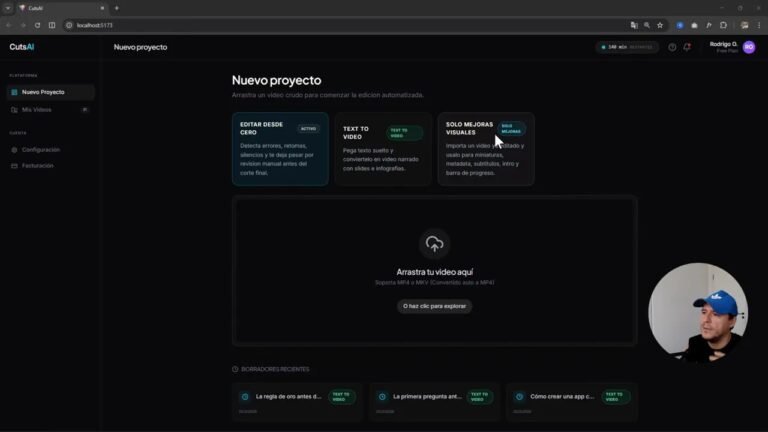Click the cloud upload icon

[x=434, y=243]
